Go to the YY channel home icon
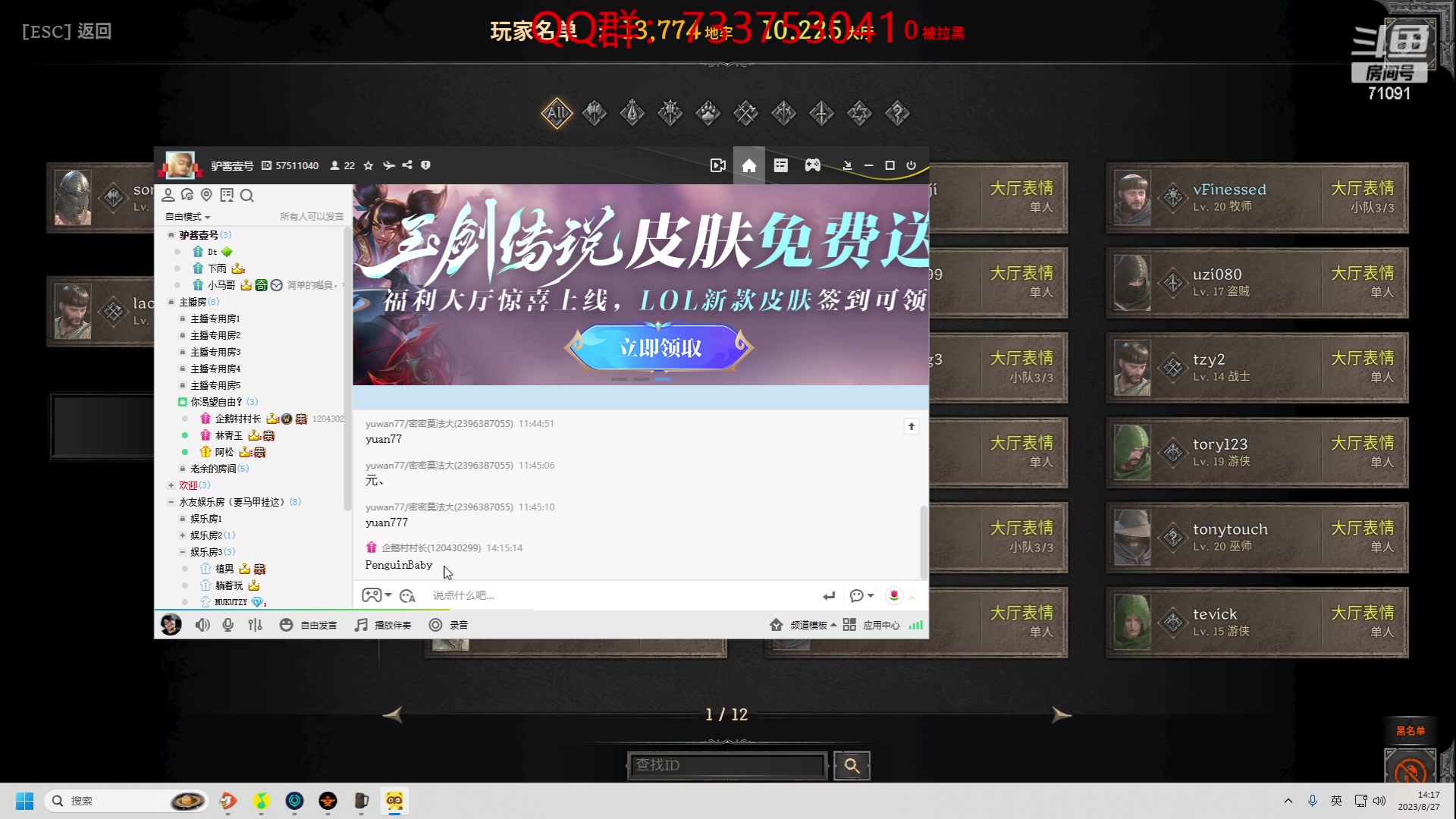Viewport: 1456px width, 819px height. click(749, 165)
